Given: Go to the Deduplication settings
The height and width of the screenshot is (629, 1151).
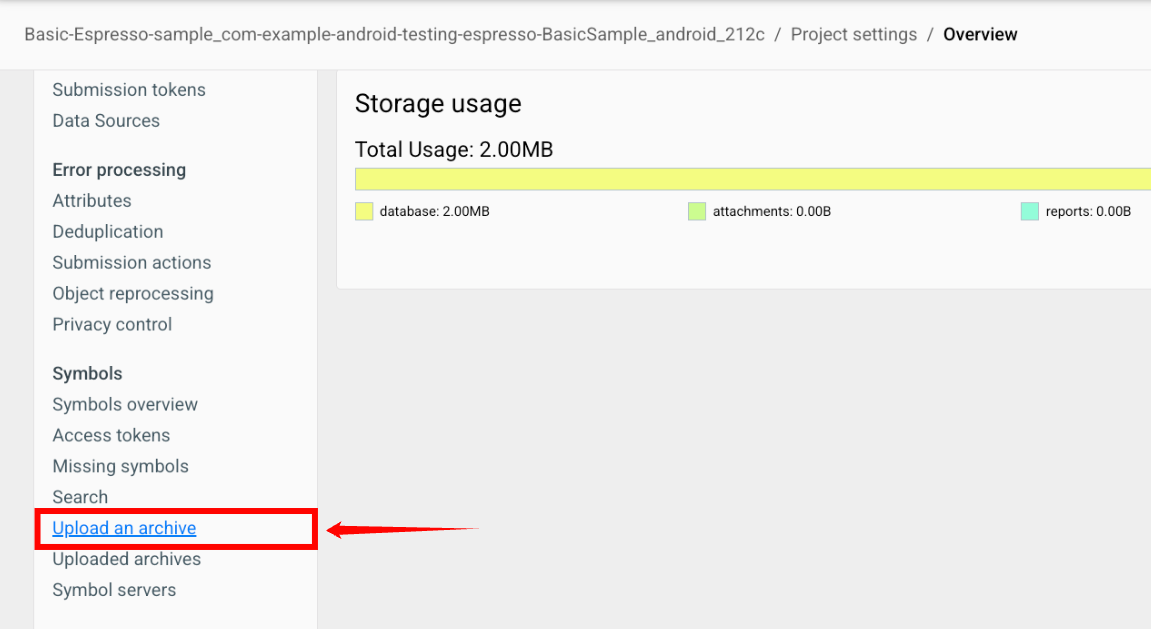Looking at the screenshot, I should tap(108, 231).
